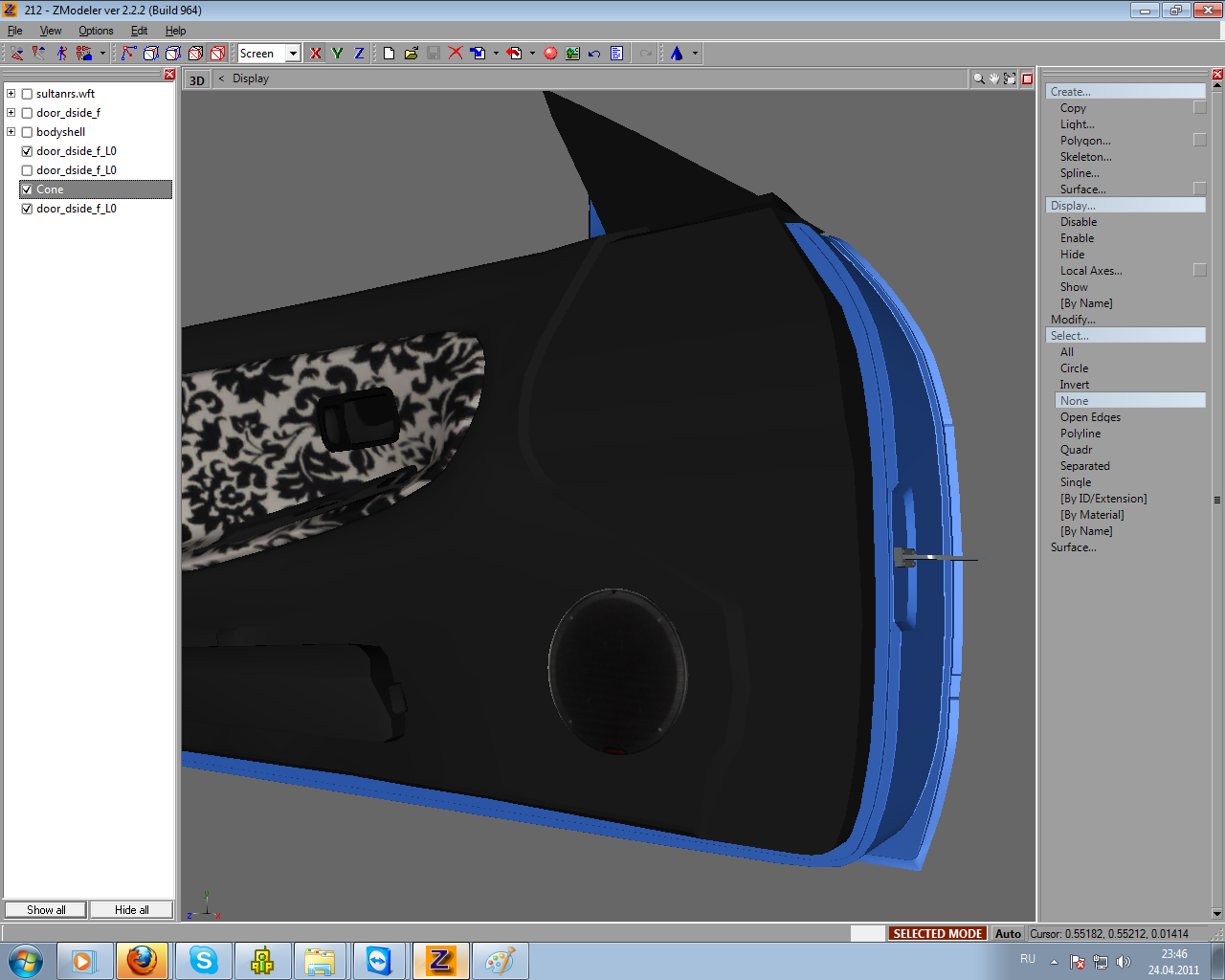Open the materials editor red sphere icon
Screen dimensions: 1225x980
point(551,54)
